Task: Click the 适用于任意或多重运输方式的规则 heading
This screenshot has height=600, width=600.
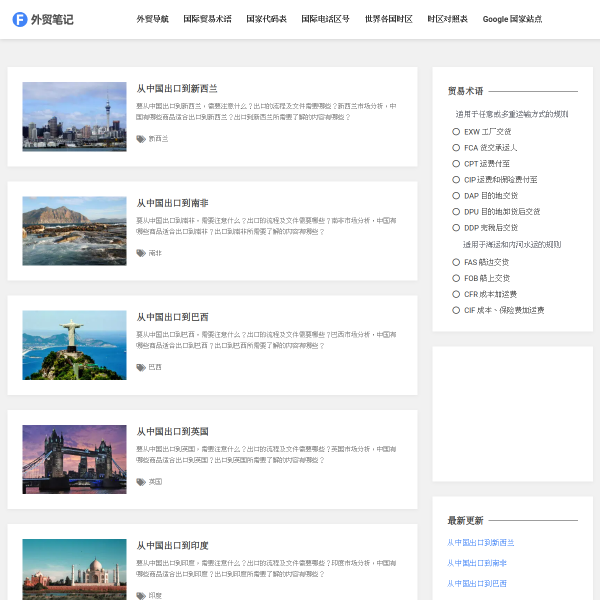Action: 512,114
